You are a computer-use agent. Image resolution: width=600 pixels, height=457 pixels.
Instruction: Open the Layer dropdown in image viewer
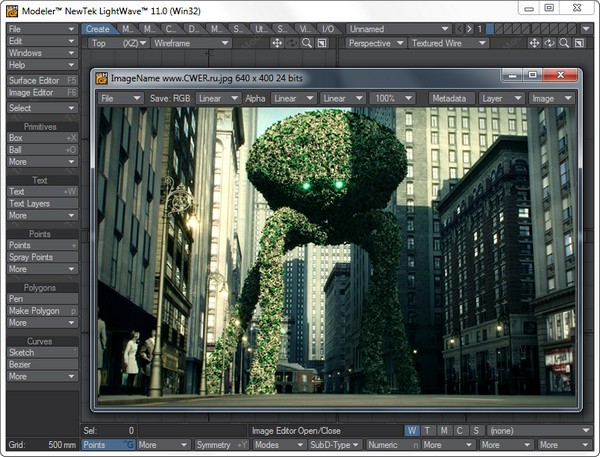coord(501,98)
